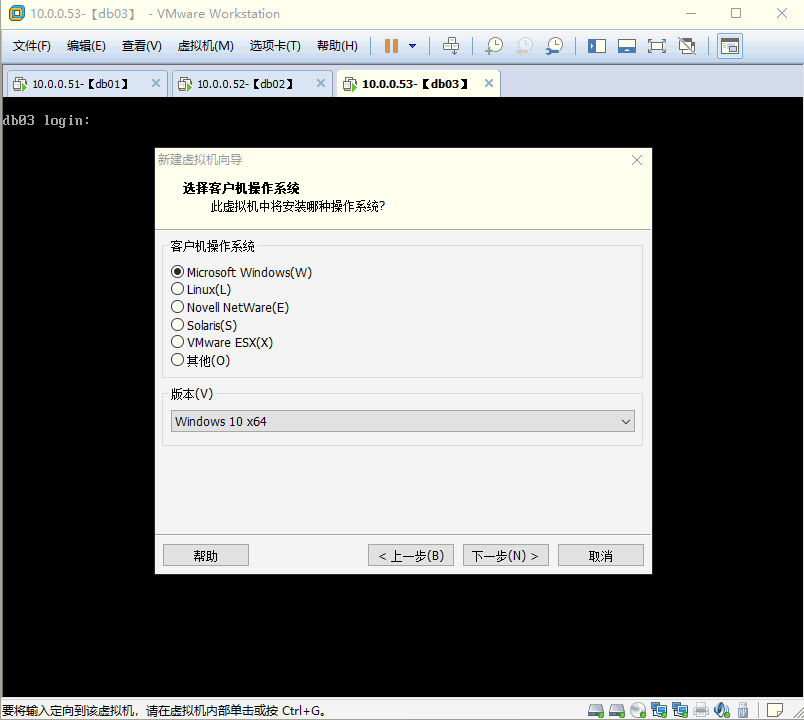Select Microsoft Windows(W) radio button

point(177,271)
